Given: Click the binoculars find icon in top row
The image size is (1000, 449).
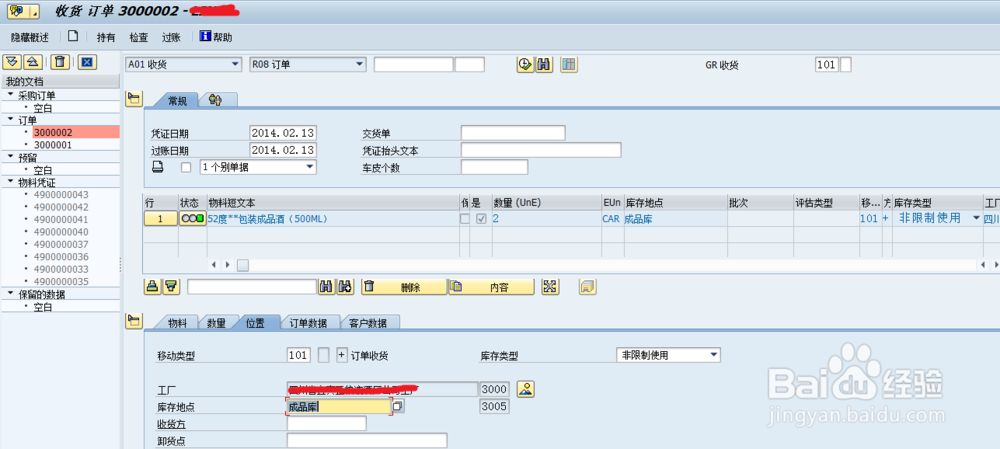Looking at the screenshot, I should (x=544, y=64).
